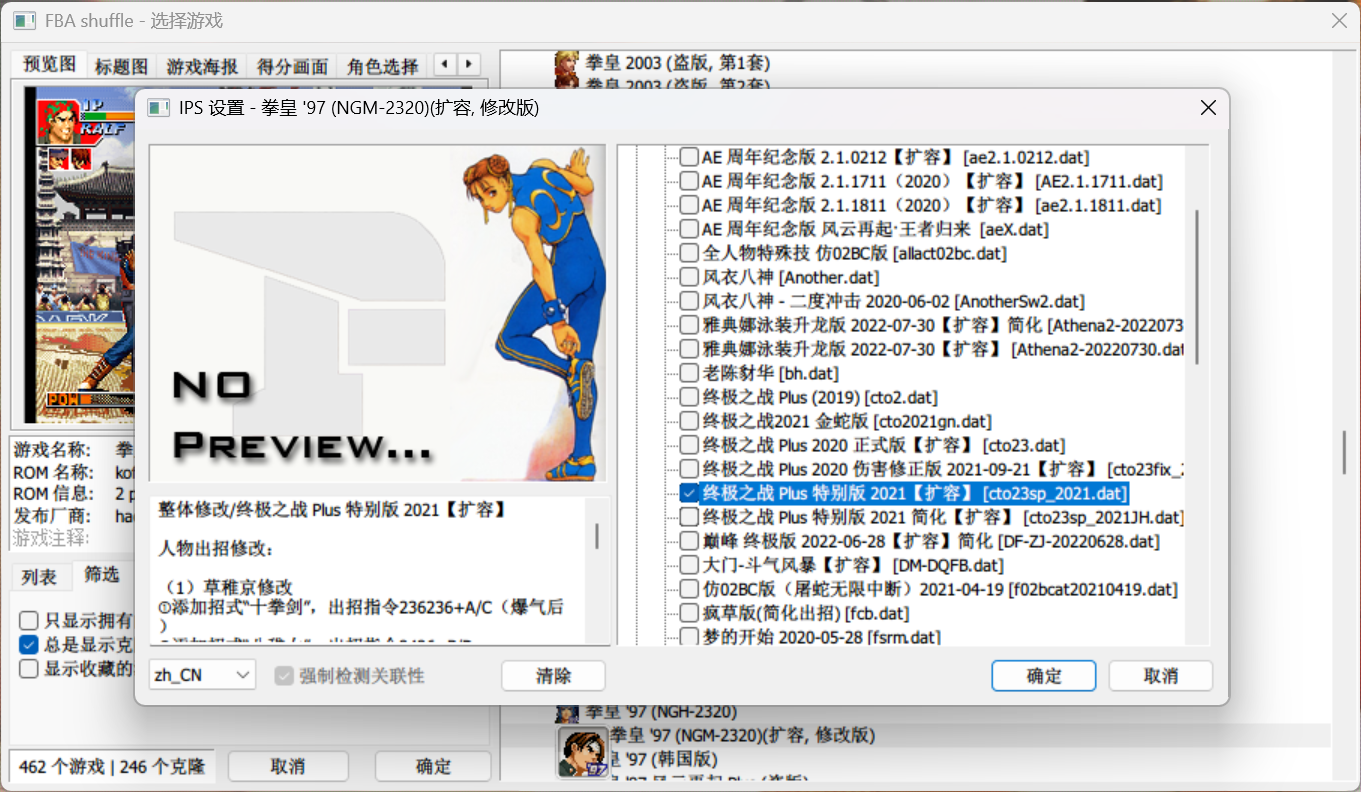This screenshot has width=1361, height=792.
Task: Uncheck 终极之战 Plus 特别版 2021 [cto23sp_2021.dat]
Action: (x=689, y=493)
